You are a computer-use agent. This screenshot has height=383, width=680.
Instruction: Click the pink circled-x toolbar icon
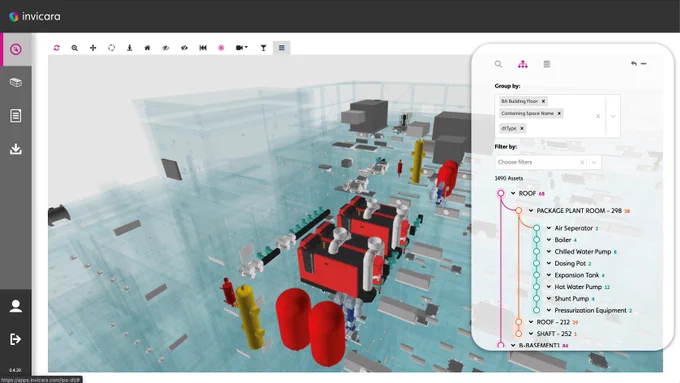[x=221, y=48]
